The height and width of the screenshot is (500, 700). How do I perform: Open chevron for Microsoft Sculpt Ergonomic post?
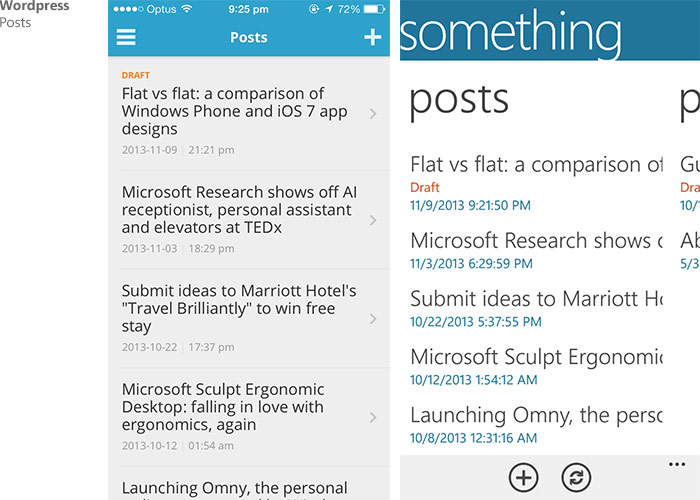pyautogui.click(x=373, y=417)
